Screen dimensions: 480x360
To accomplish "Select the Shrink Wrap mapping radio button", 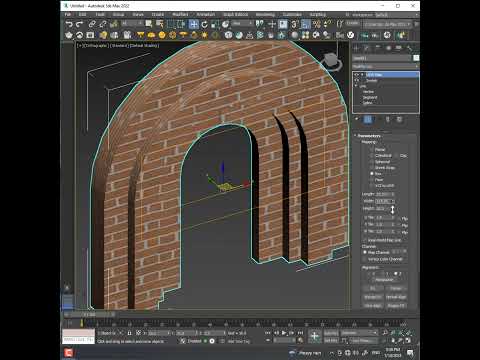I will coord(371,168).
